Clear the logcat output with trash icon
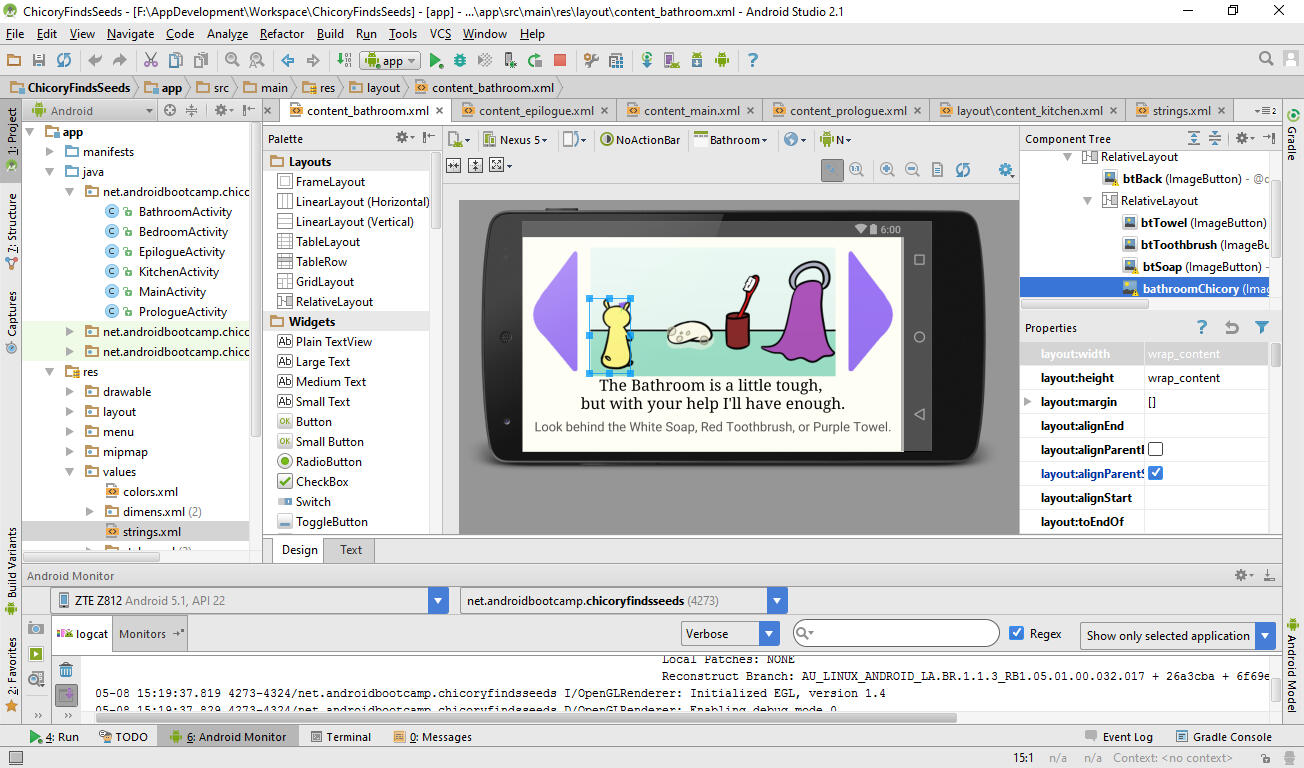Image resolution: width=1304 pixels, height=768 pixels. [66, 669]
